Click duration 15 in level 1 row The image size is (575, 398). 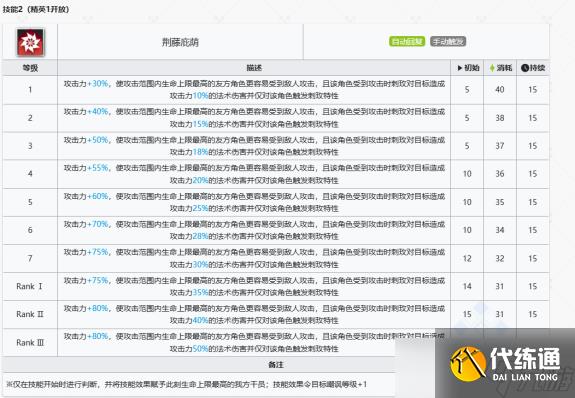[533, 90]
